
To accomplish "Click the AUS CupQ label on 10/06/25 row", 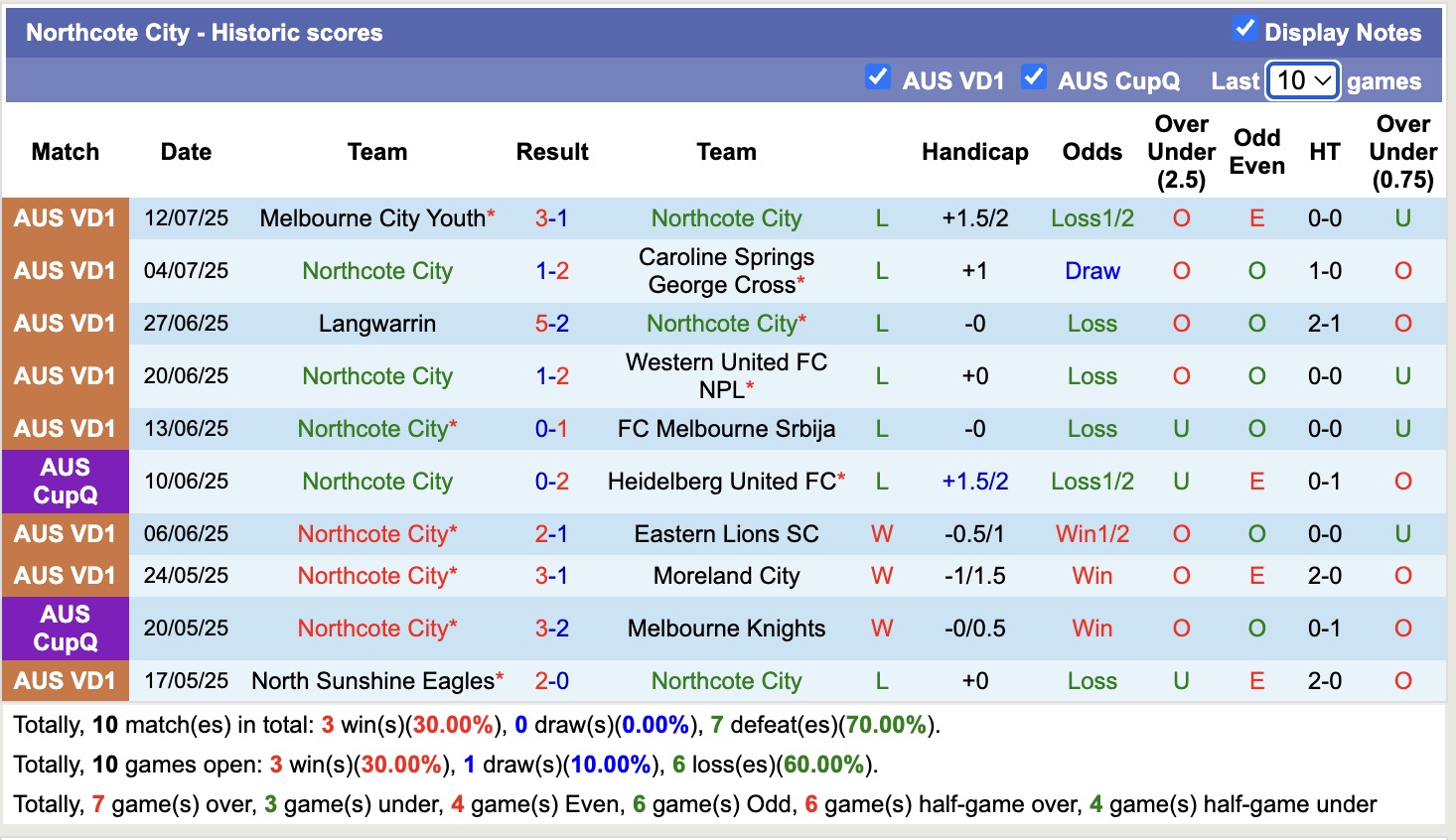I will [65, 481].
